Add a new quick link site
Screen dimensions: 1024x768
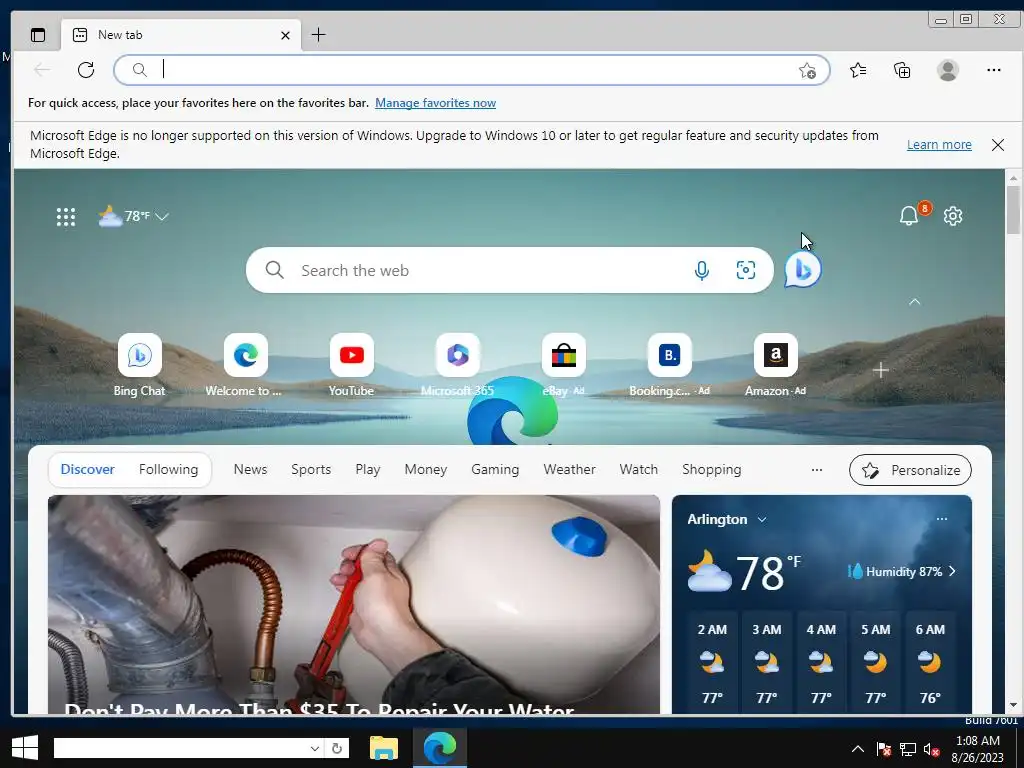(x=880, y=370)
